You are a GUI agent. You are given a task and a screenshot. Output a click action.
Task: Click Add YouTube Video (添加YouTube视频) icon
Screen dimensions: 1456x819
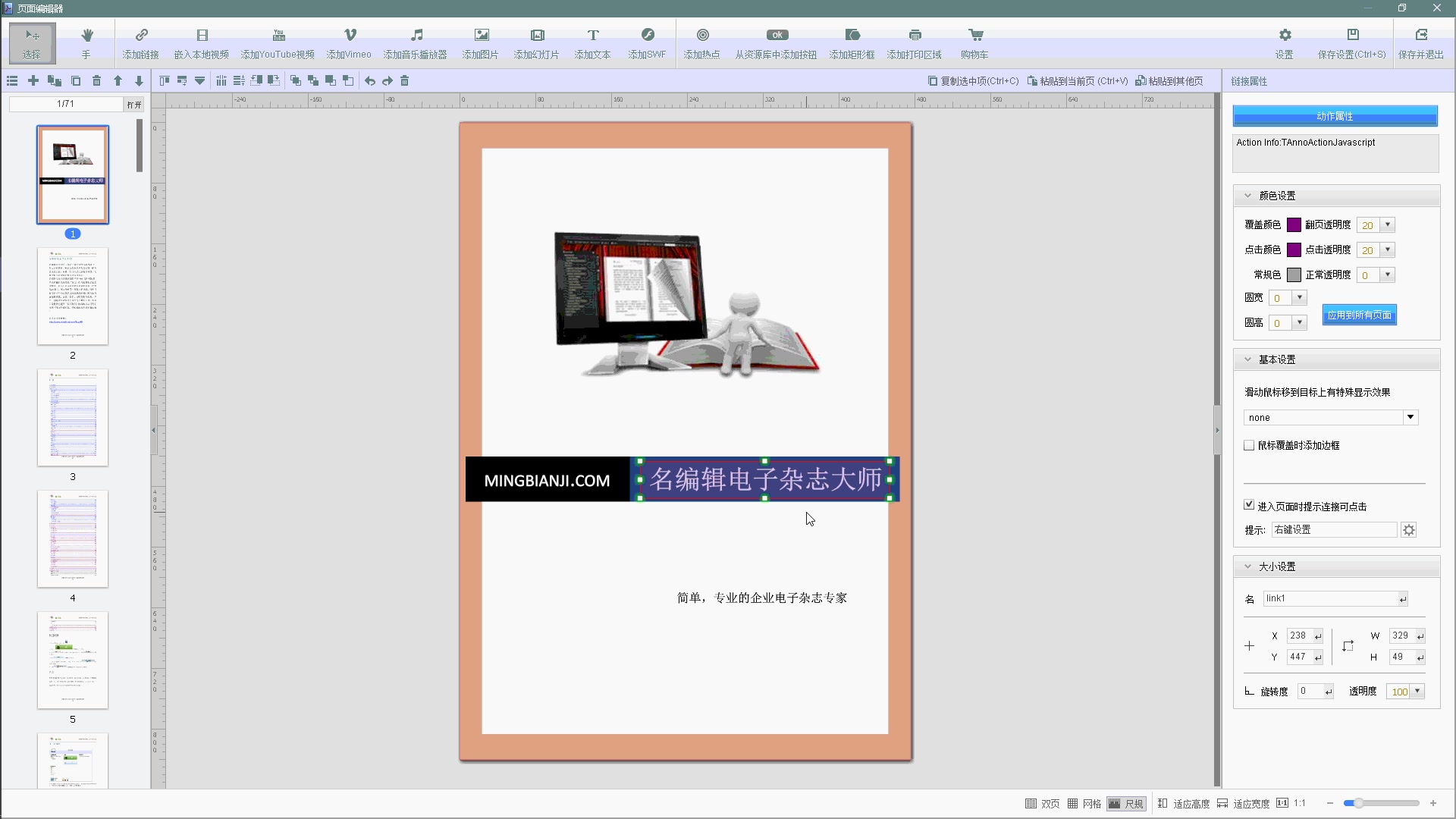278,42
